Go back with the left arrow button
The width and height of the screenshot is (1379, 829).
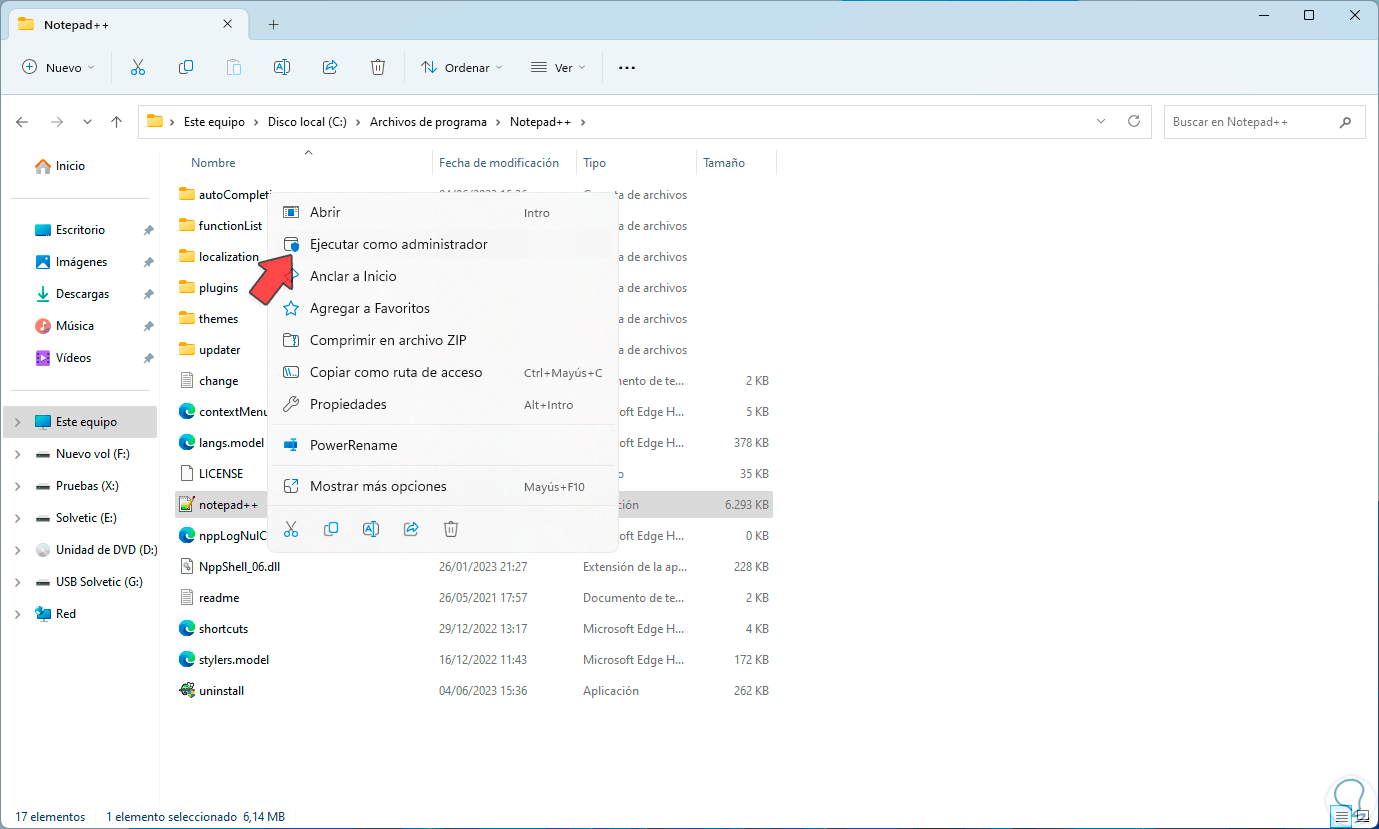(23, 122)
